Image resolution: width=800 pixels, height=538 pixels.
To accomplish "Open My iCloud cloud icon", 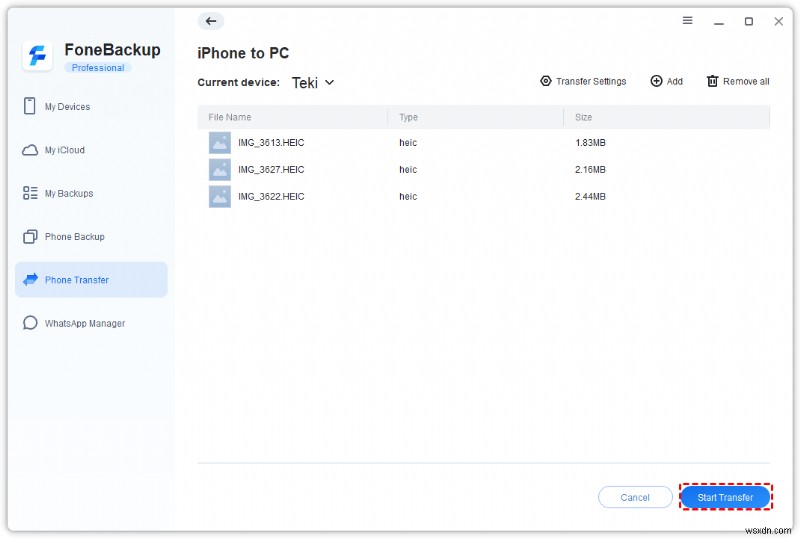I will click(30, 150).
